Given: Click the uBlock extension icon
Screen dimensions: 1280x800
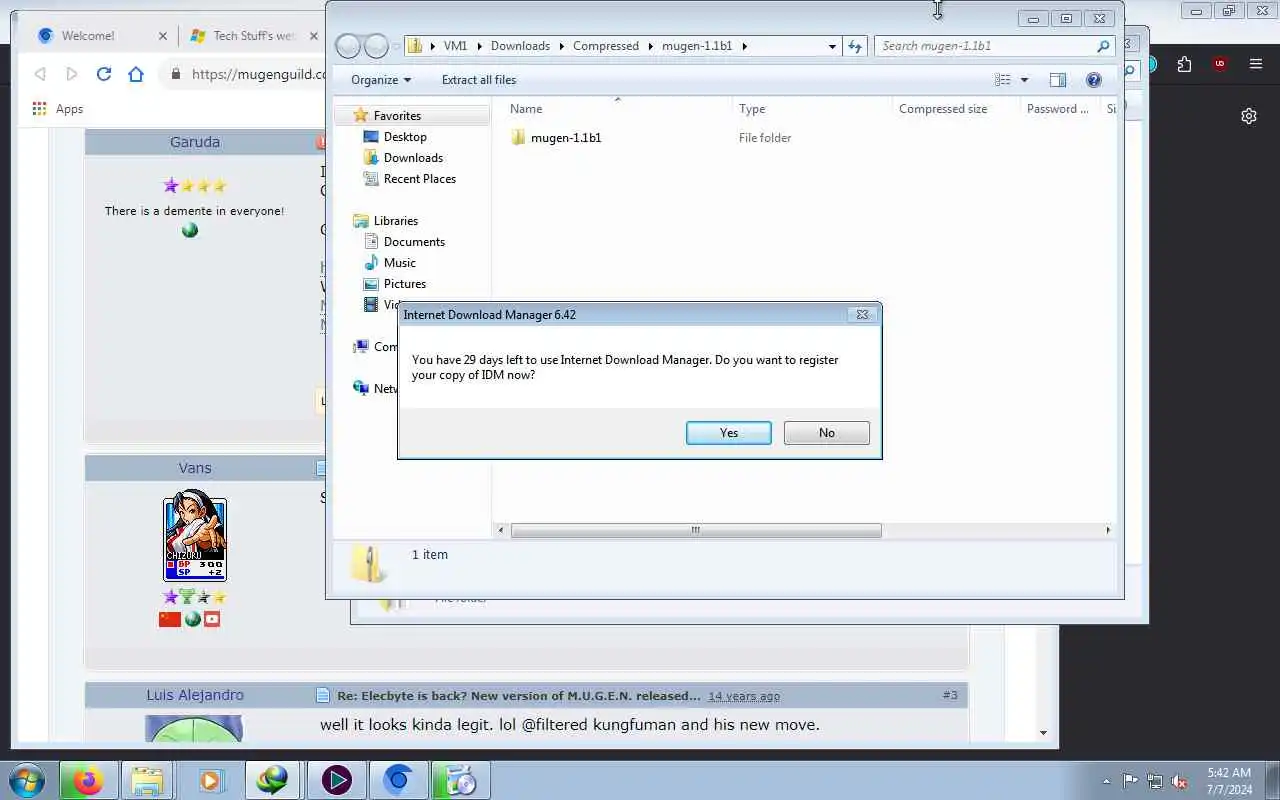Looking at the screenshot, I should coord(1219,64).
